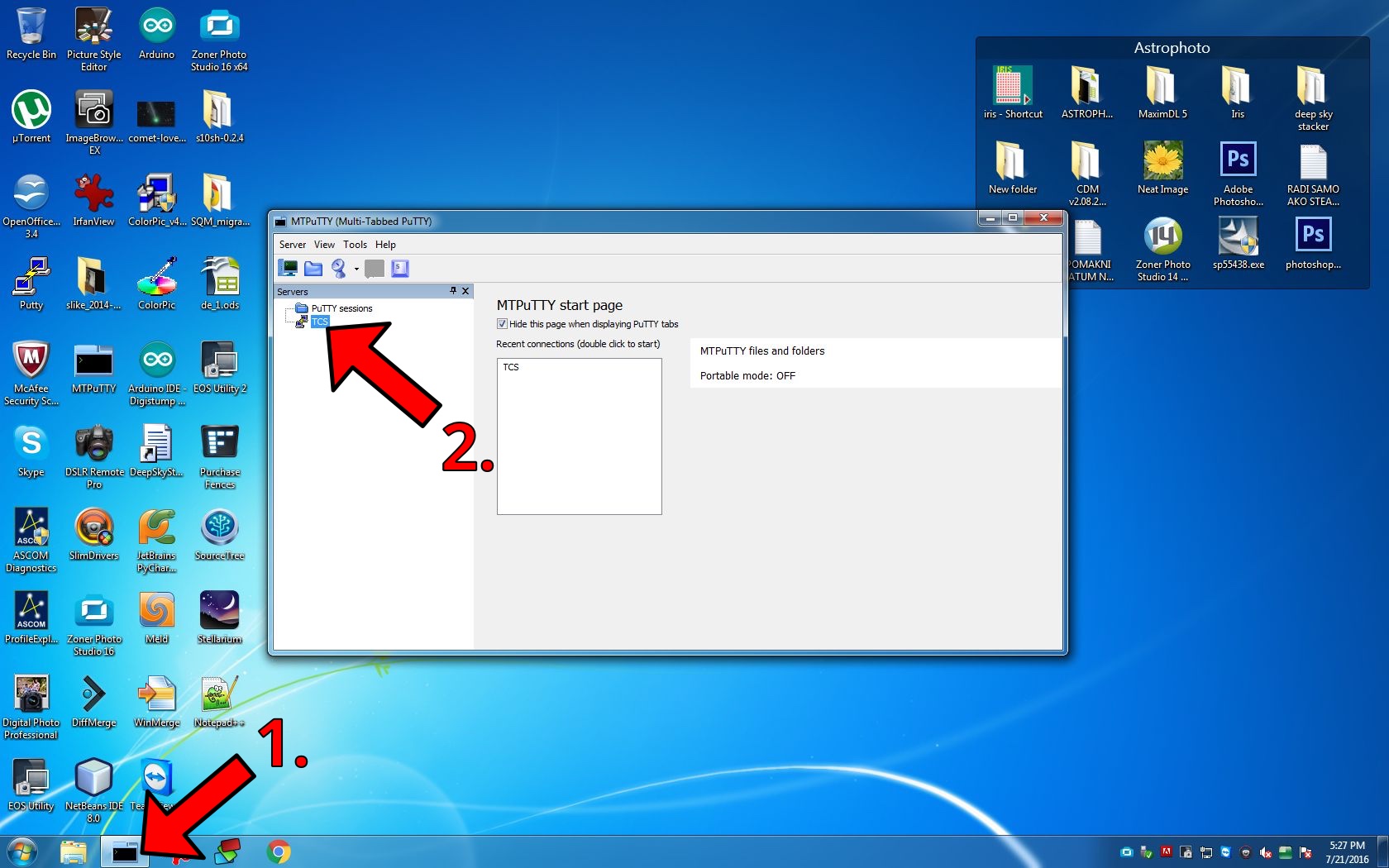The height and width of the screenshot is (868, 1389).
Task: Open Google Chrome from taskbar
Action: coord(279,852)
